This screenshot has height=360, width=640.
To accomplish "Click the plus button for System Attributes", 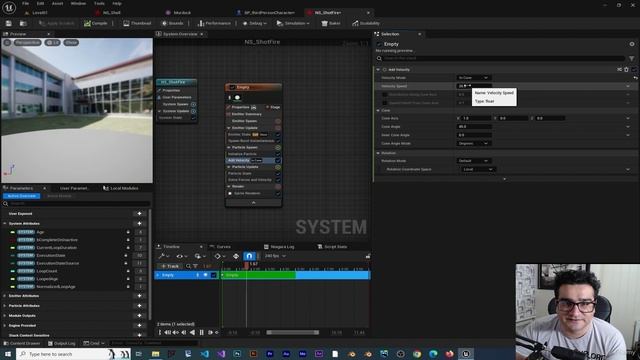I will [140, 224].
